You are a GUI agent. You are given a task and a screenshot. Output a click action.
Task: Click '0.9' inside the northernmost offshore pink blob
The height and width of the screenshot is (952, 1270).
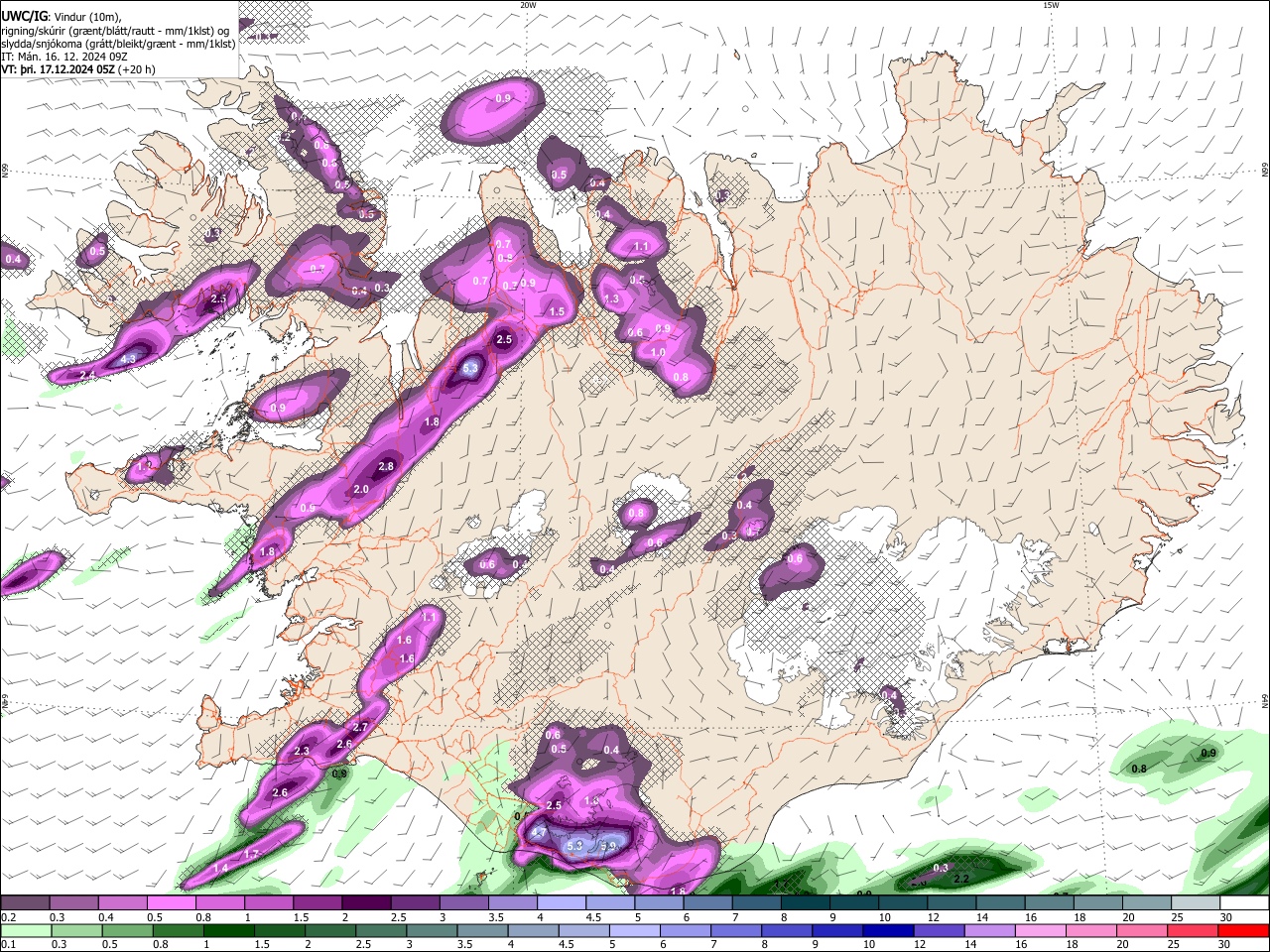[503, 99]
